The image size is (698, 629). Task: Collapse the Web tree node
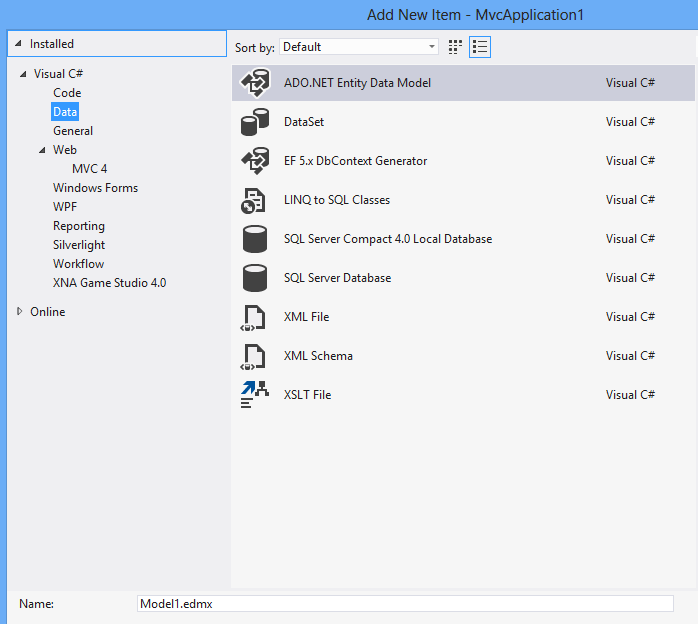[42, 150]
